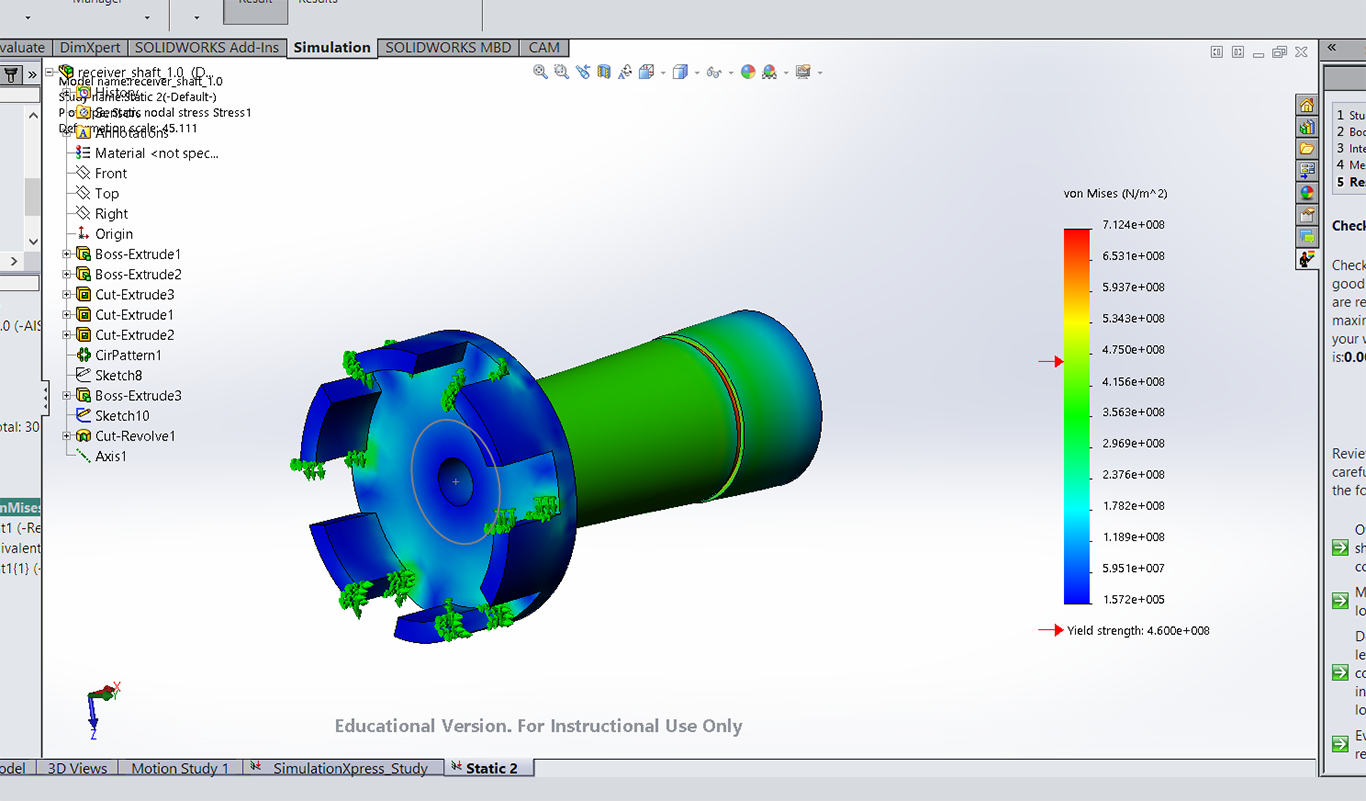Open the Motion Study 1 tab
This screenshot has width=1366, height=801.
click(x=180, y=768)
